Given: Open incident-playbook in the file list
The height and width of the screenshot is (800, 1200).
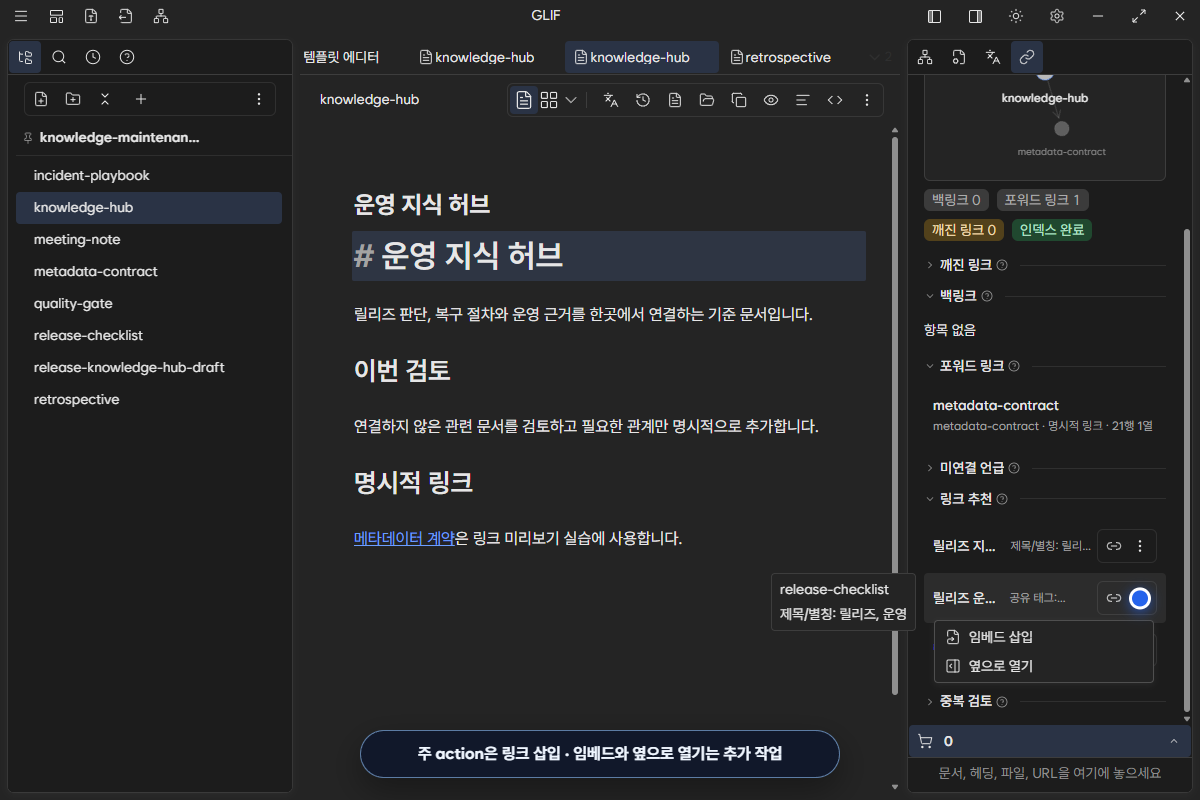Looking at the screenshot, I should 149,175.
